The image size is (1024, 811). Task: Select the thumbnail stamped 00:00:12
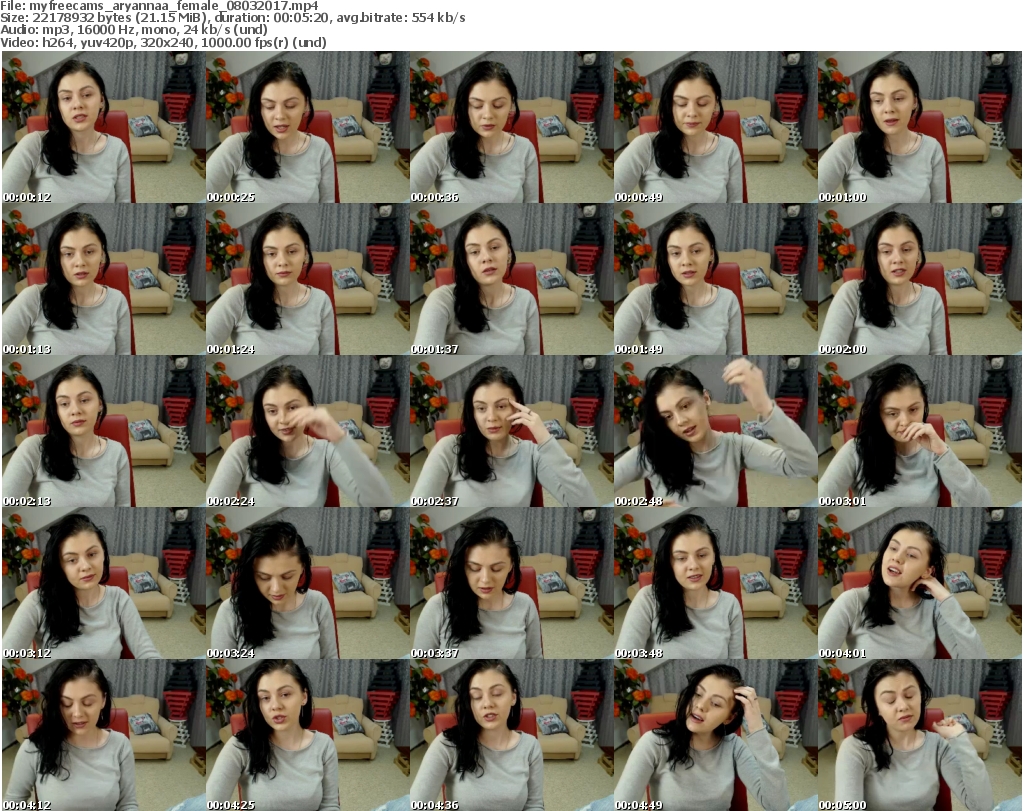(103, 127)
